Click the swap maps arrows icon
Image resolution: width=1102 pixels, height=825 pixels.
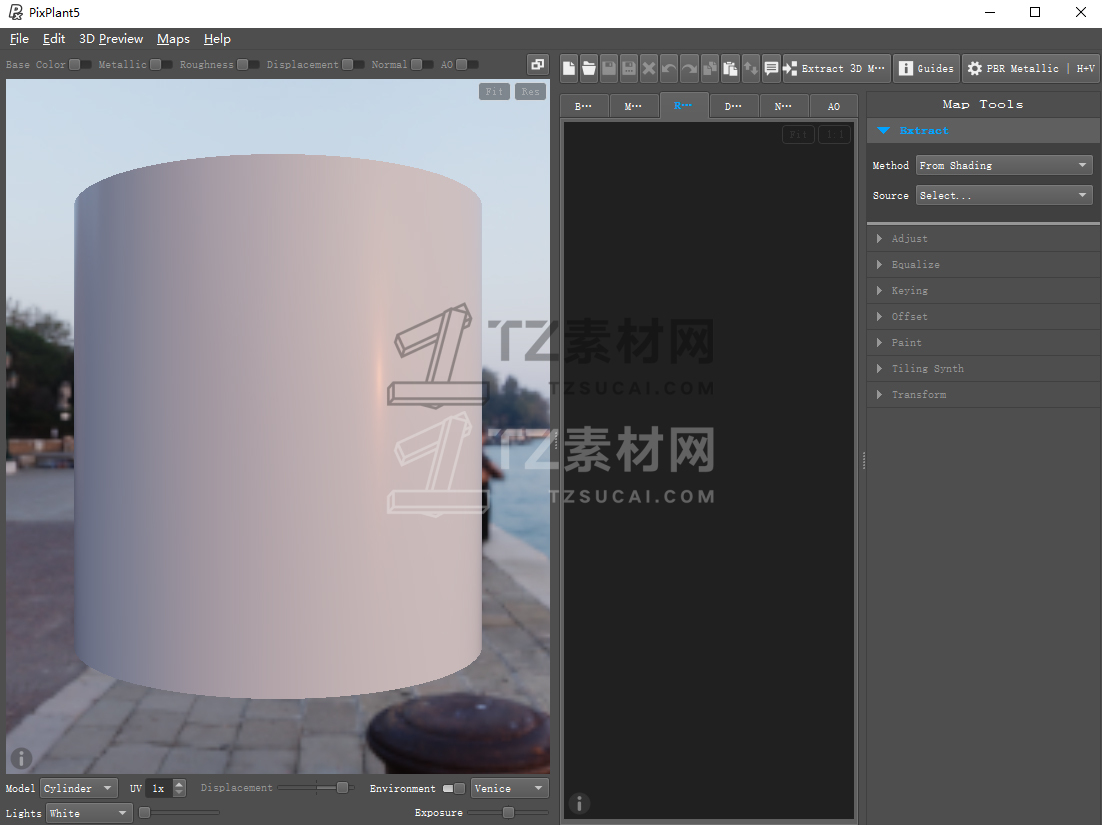click(750, 68)
